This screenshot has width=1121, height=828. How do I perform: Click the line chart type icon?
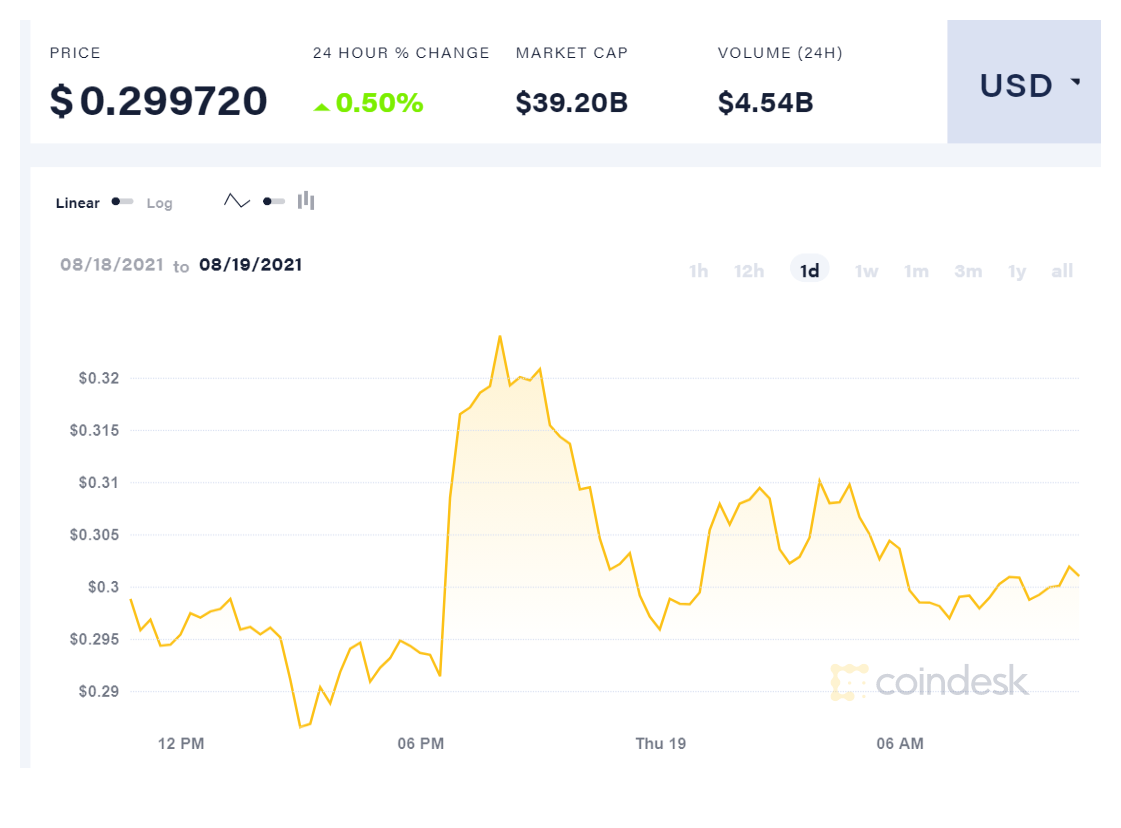point(237,201)
